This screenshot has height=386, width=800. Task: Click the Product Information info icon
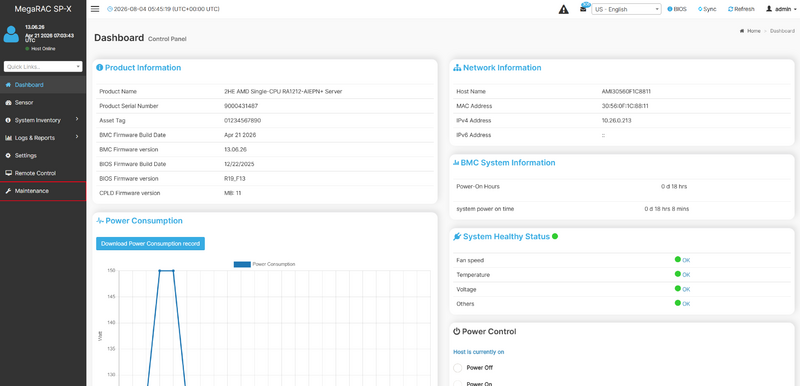point(99,67)
